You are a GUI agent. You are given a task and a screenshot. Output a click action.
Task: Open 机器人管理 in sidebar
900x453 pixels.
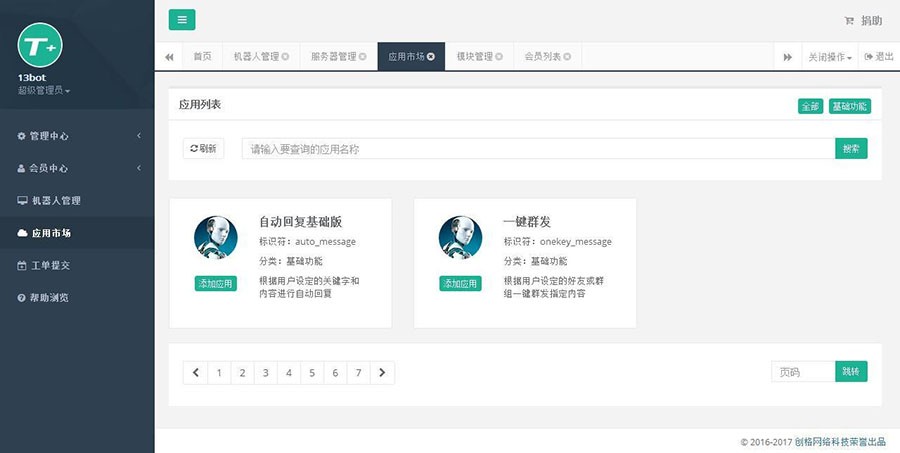point(77,200)
